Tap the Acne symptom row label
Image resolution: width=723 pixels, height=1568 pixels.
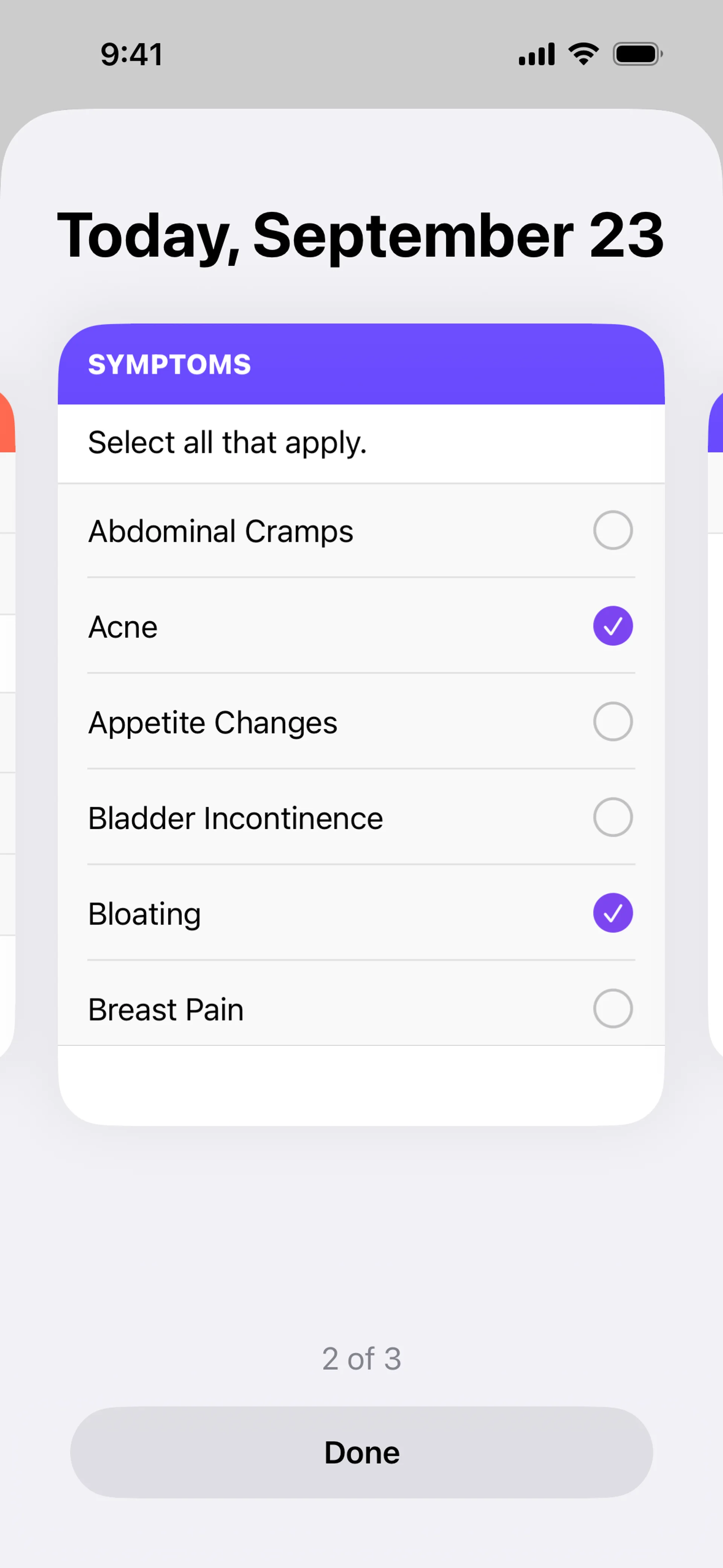pos(123,627)
